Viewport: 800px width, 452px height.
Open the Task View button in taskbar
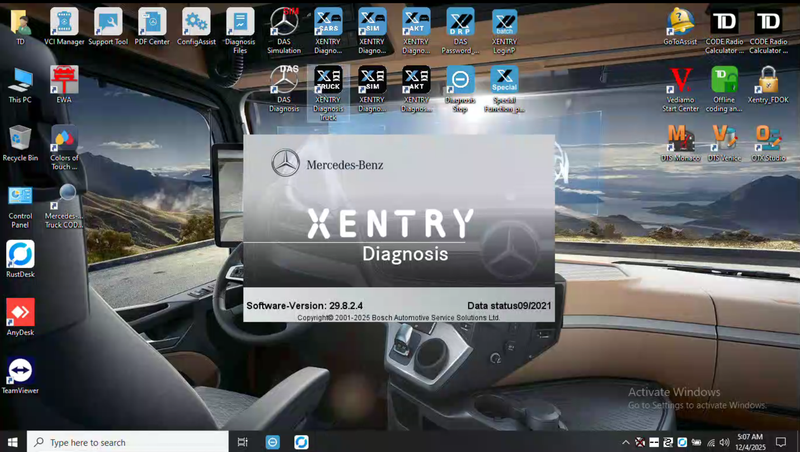pyautogui.click(x=243, y=442)
